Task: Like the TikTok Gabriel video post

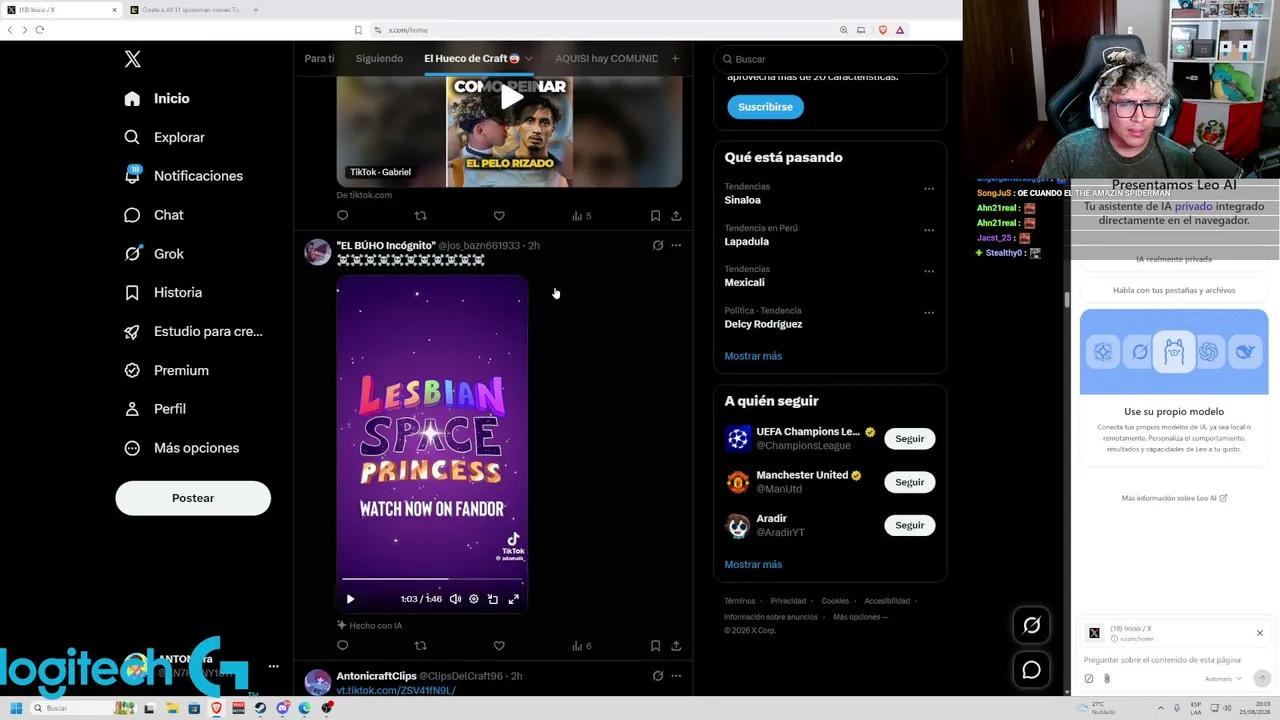Action: 499,216
